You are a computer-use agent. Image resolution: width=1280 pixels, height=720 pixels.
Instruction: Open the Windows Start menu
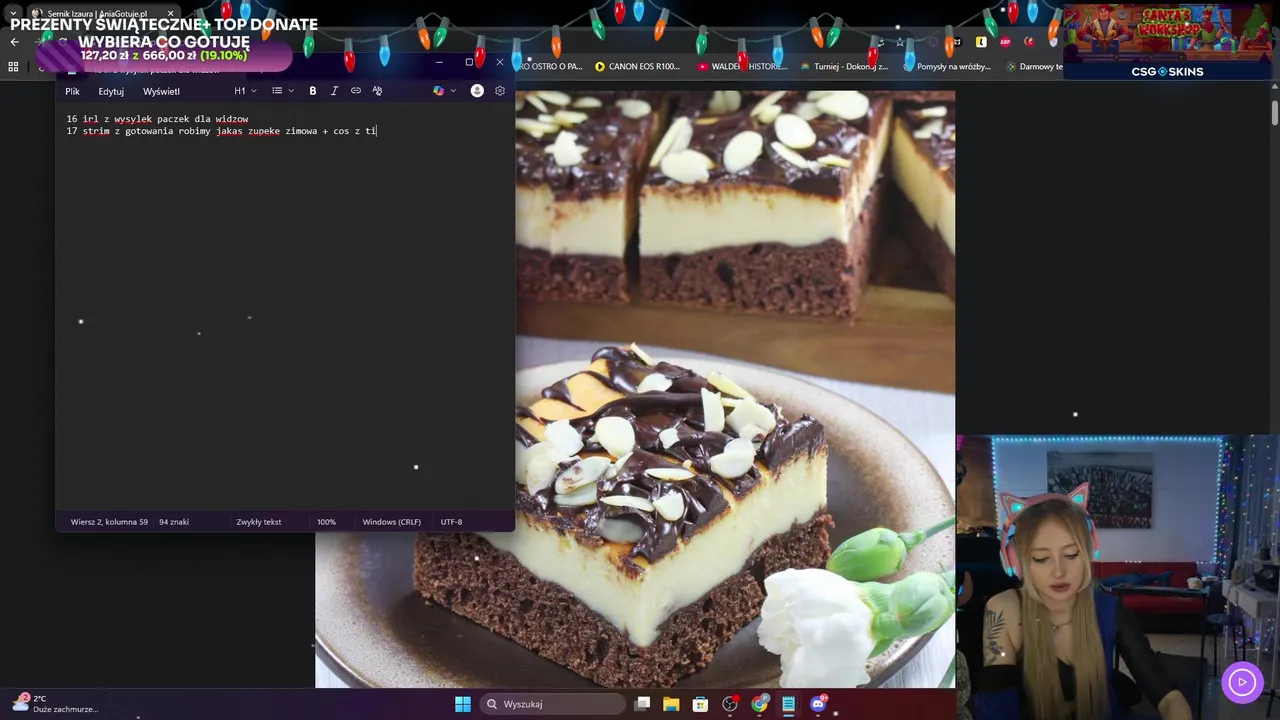(x=463, y=704)
